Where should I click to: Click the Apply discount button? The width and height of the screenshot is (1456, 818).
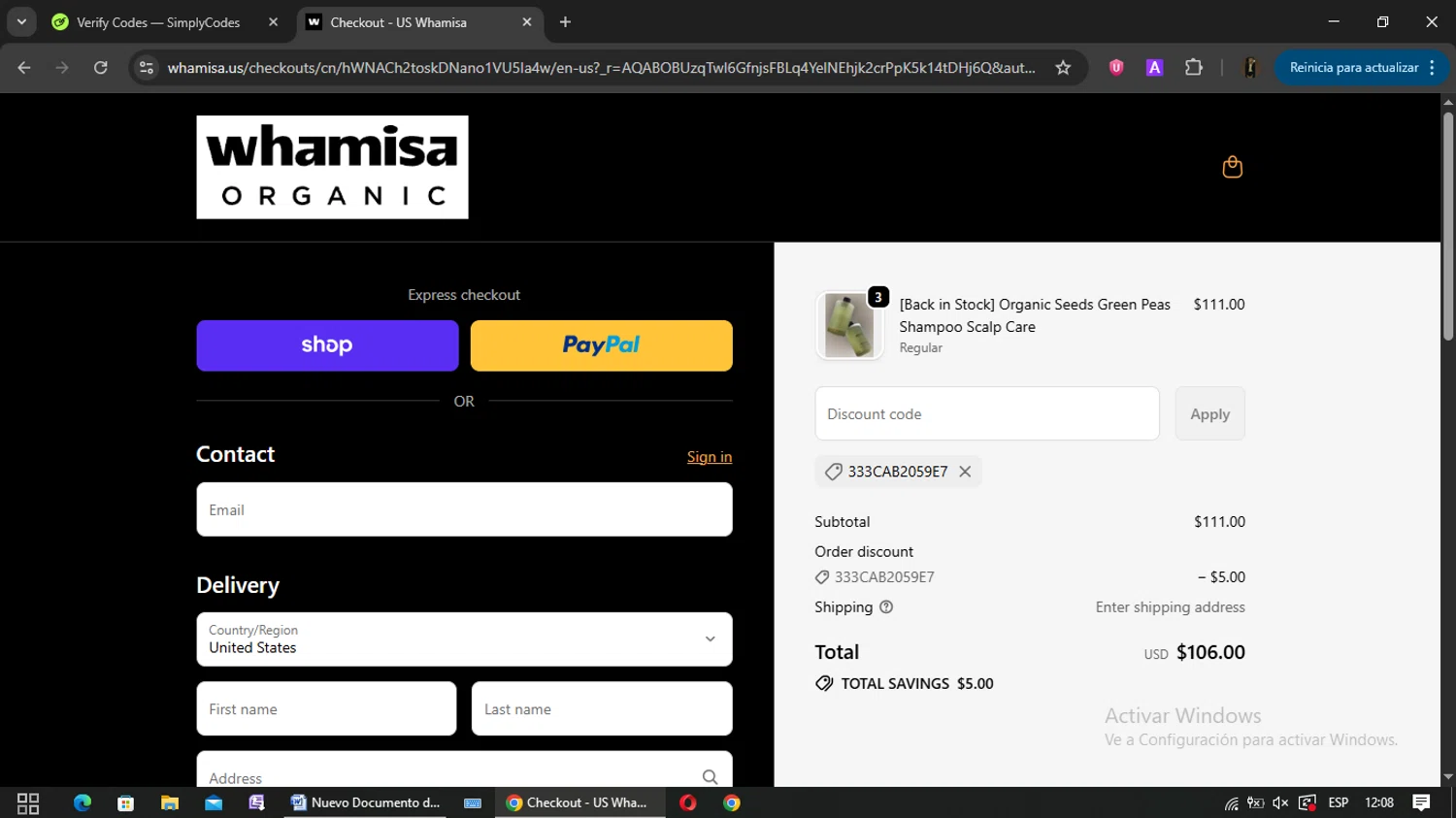point(1209,414)
